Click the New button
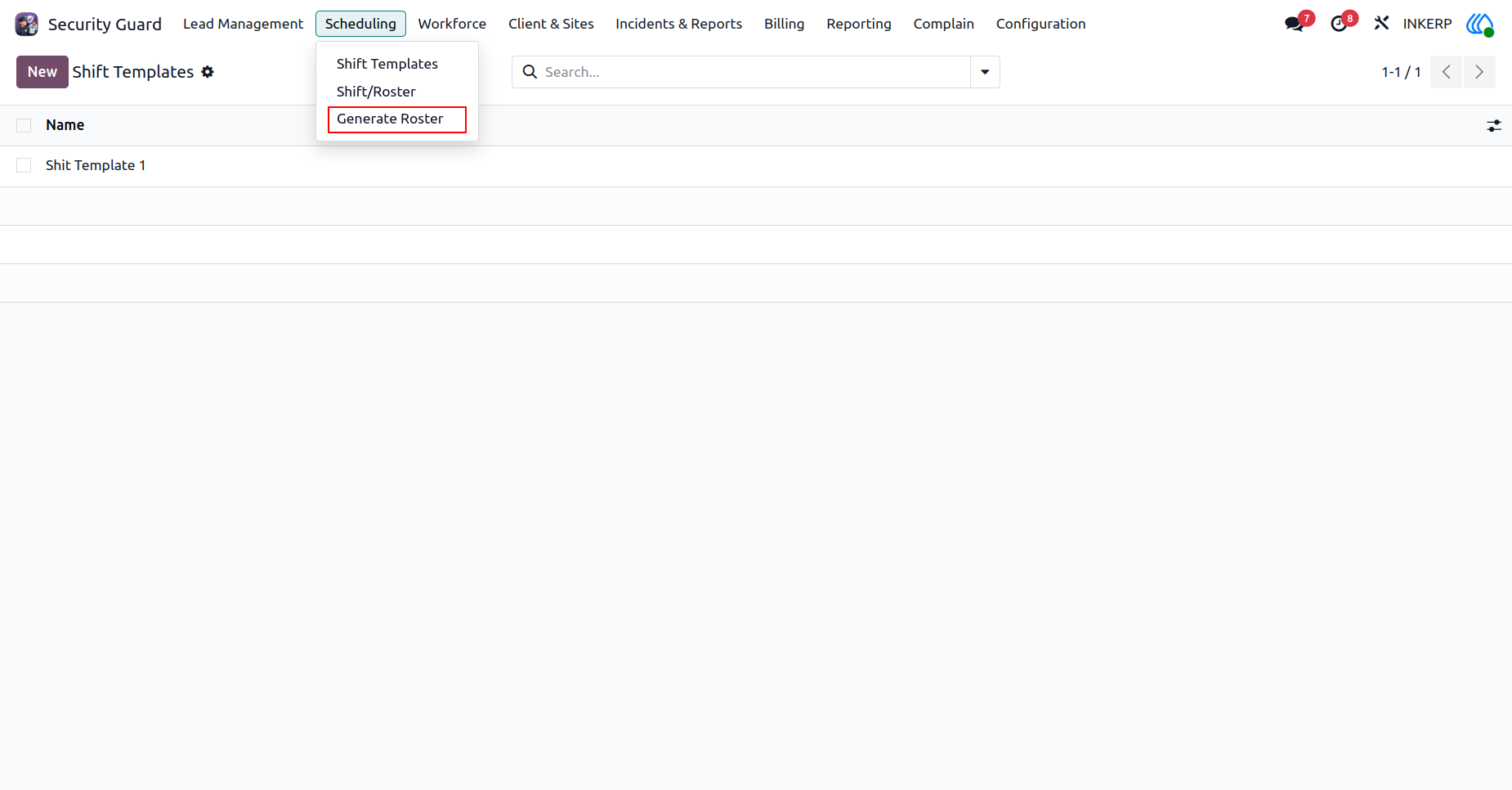 pyautogui.click(x=42, y=72)
